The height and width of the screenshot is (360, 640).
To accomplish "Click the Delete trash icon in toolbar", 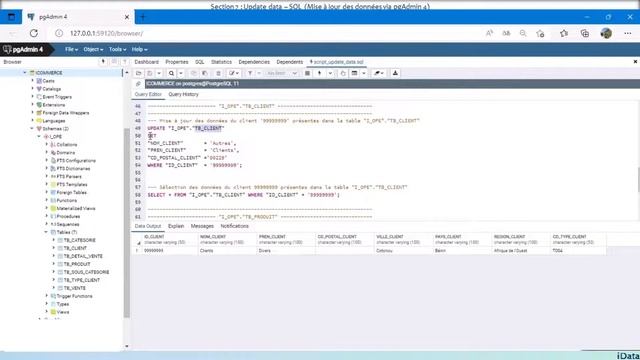I will tap(218, 73).
